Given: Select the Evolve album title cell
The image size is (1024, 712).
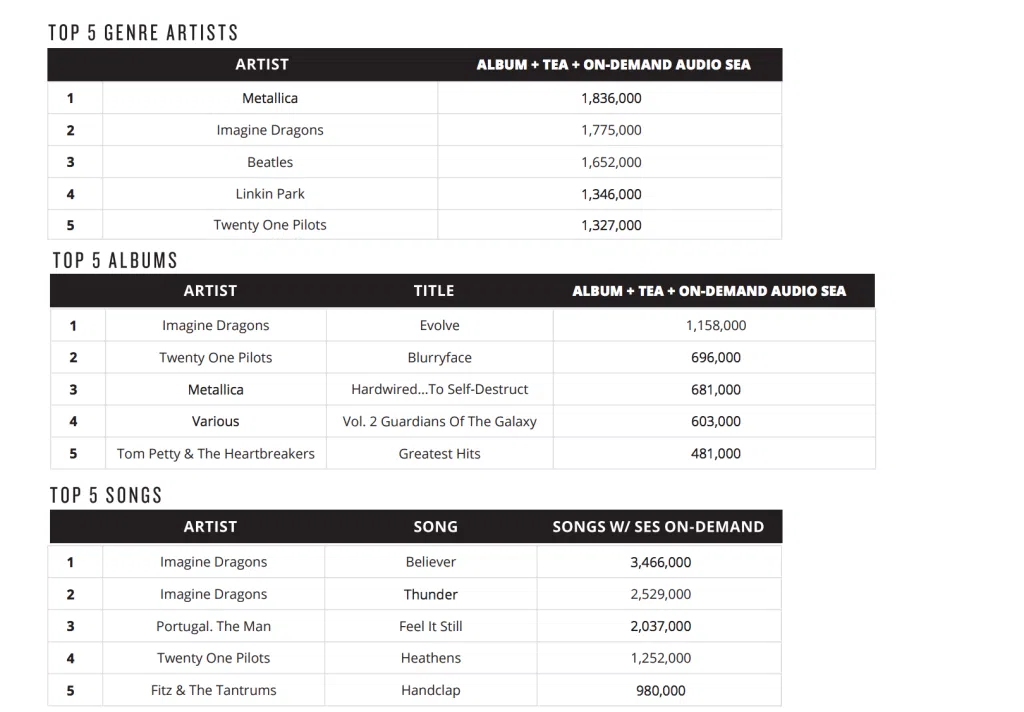Looking at the screenshot, I should (x=439, y=325).
